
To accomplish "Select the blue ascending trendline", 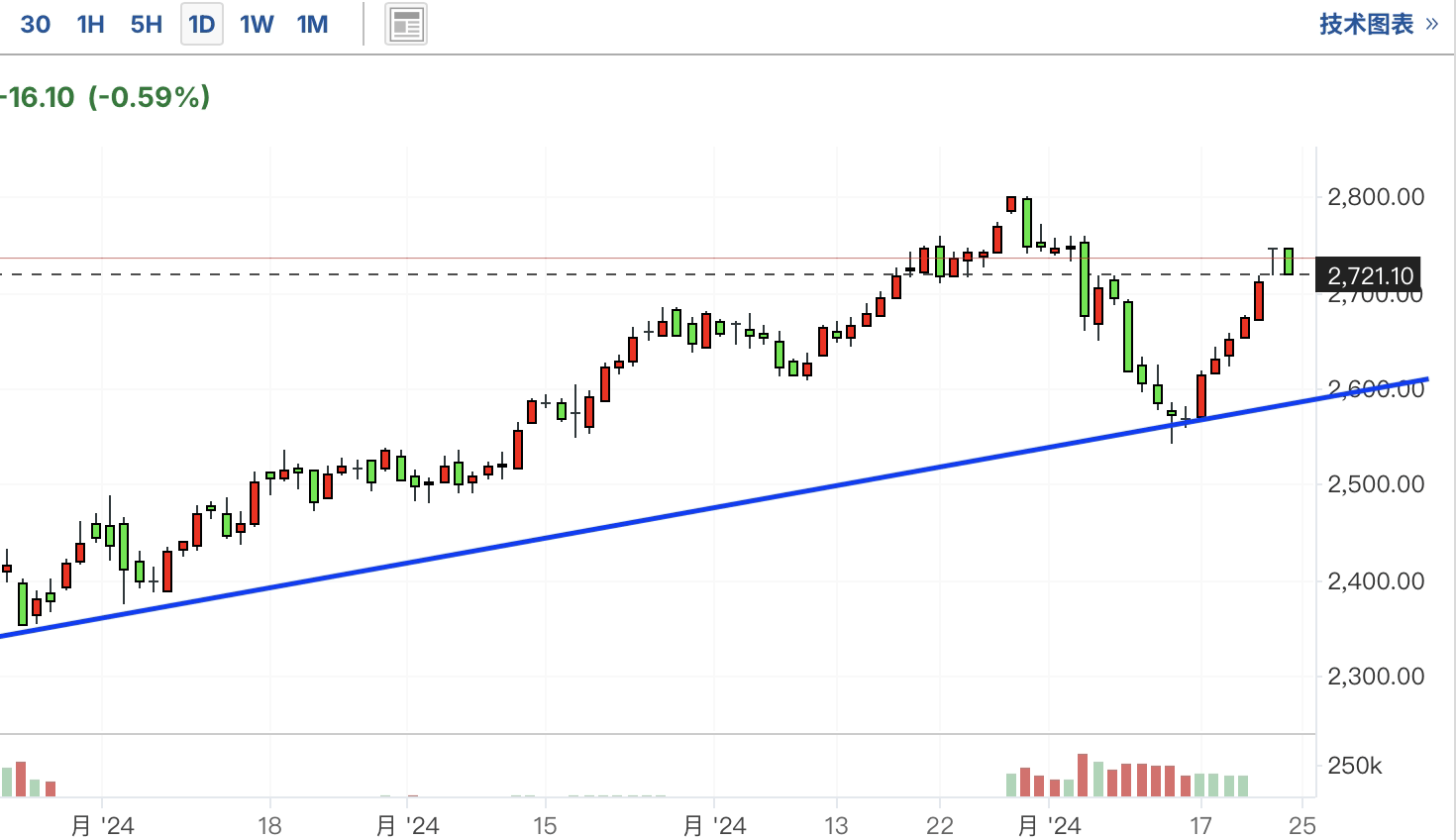I will (x=713, y=506).
